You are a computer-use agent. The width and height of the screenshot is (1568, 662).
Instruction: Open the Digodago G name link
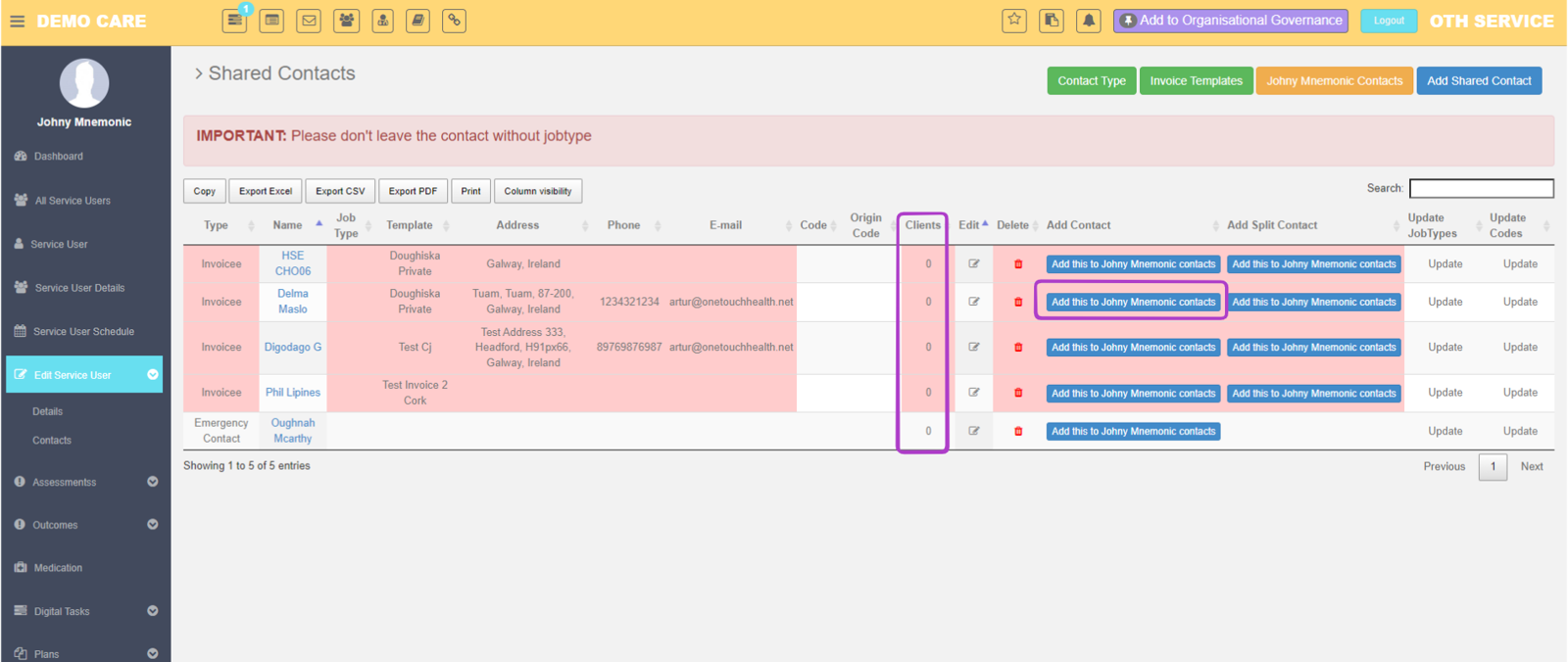coord(293,347)
